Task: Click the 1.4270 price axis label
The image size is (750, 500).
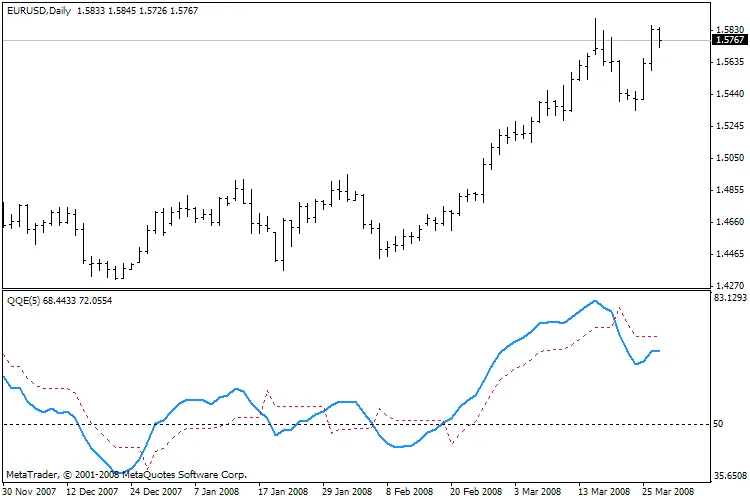Action: pyautogui.click(x=729, y=285)
